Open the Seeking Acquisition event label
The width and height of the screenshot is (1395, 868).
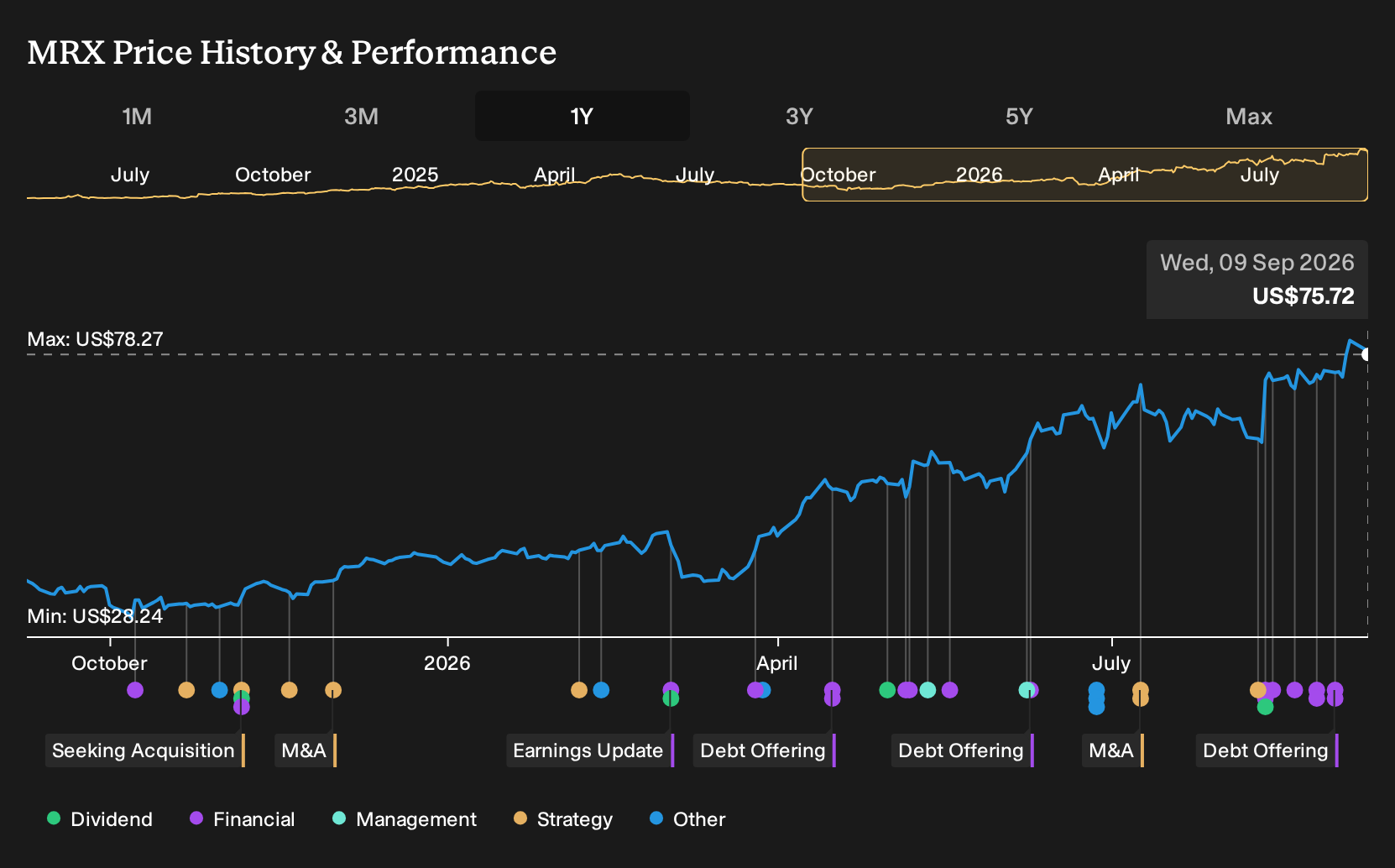[x=145, y=750]
